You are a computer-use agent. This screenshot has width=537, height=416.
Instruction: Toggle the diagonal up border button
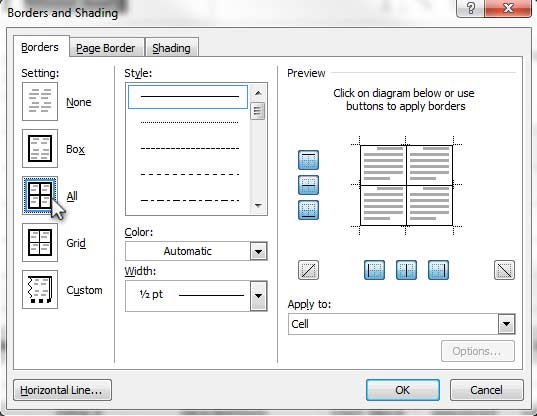pos(308,270)
